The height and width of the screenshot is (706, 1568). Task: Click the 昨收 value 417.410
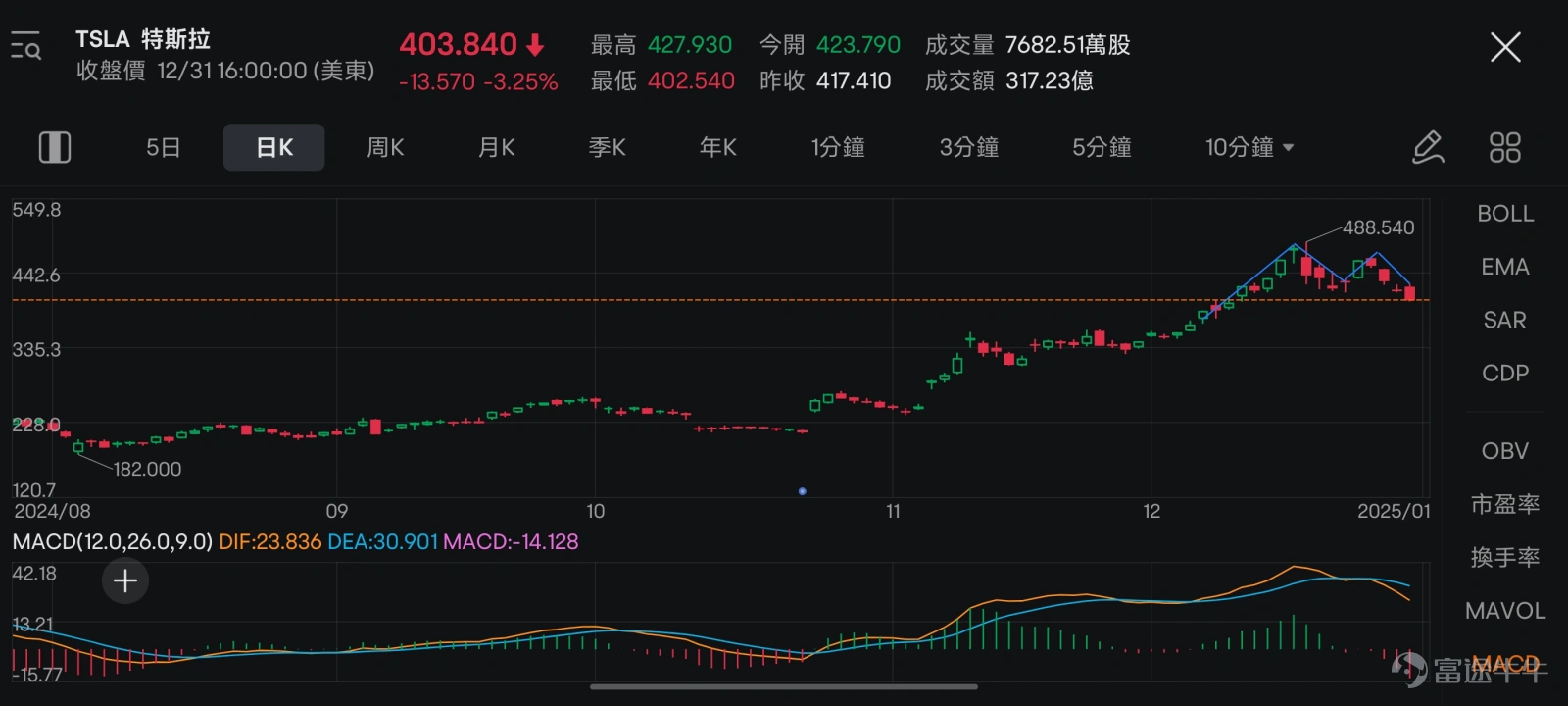(x=854, y=80)
